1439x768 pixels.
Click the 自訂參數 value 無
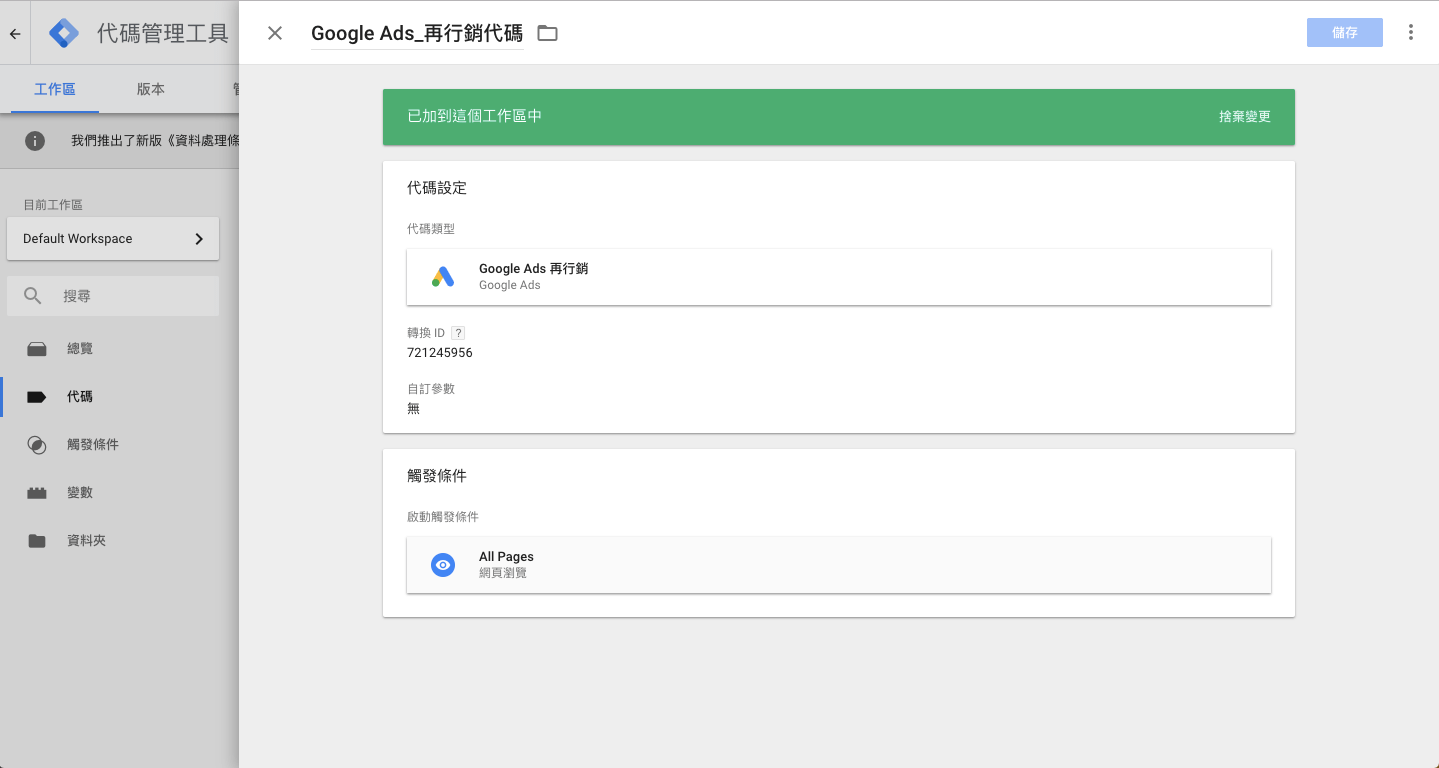pyautogui.click(x=414, y=409)
